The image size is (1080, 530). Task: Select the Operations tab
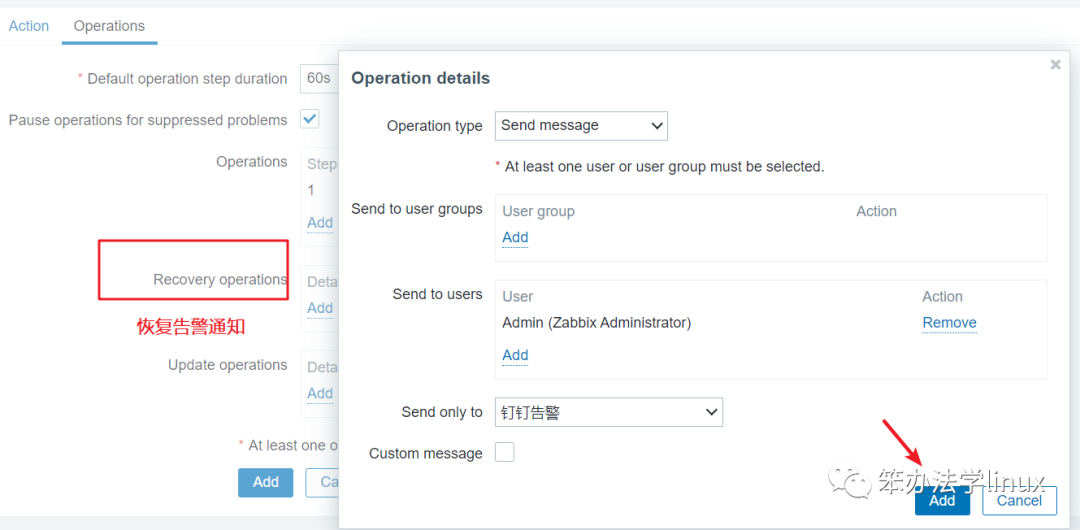[x=109, y=26]
